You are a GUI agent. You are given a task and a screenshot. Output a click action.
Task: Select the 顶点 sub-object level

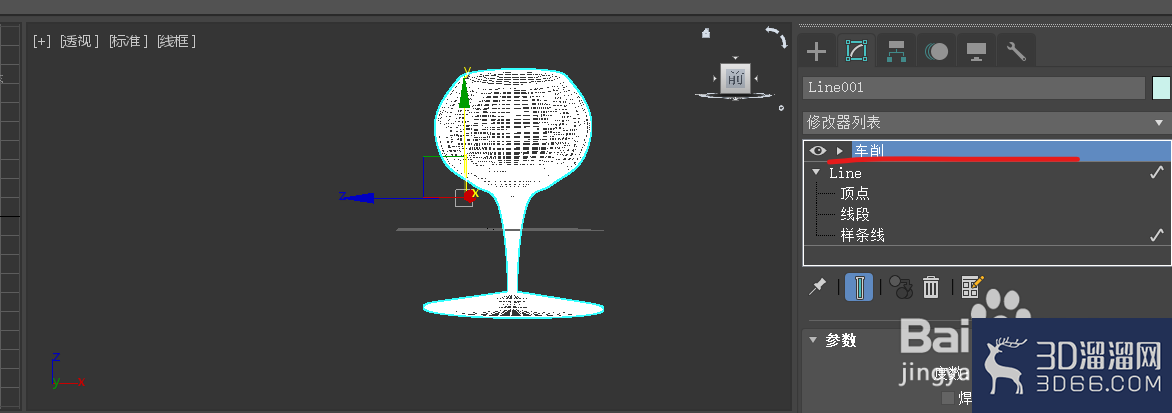[x=855, y=193]
